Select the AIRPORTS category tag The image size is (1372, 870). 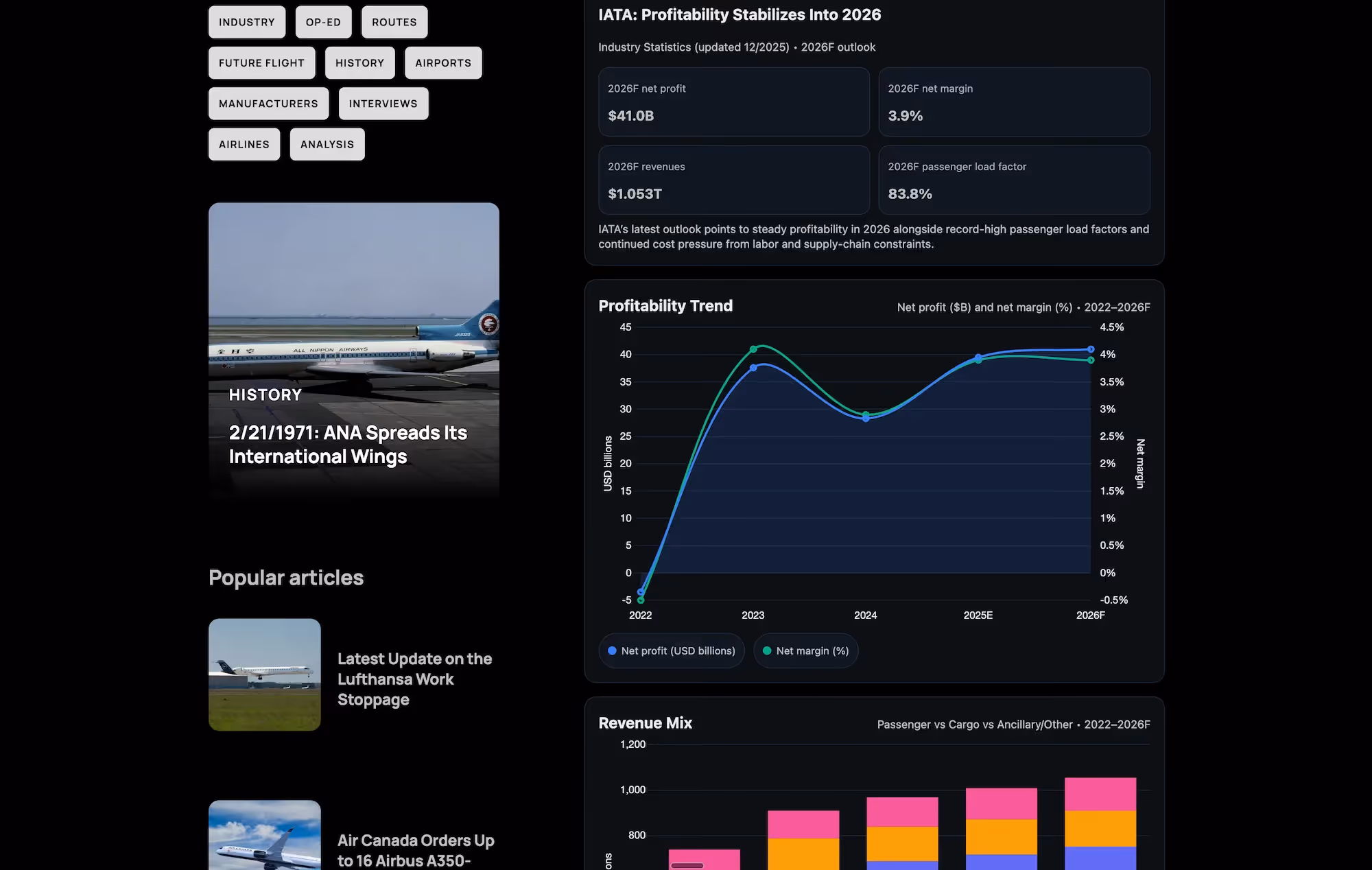[x=442, y=63]
